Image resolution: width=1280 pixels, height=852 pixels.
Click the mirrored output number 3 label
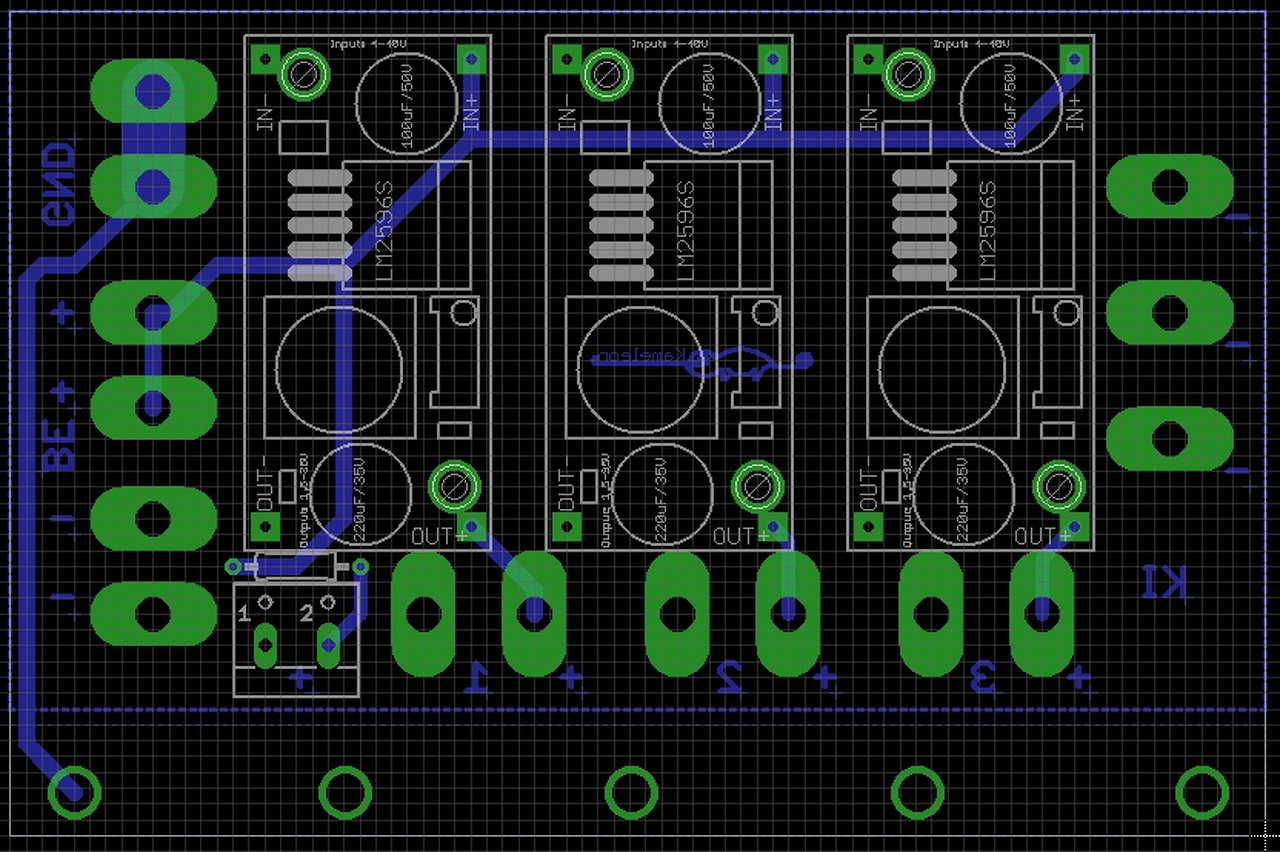coord(985,679)
